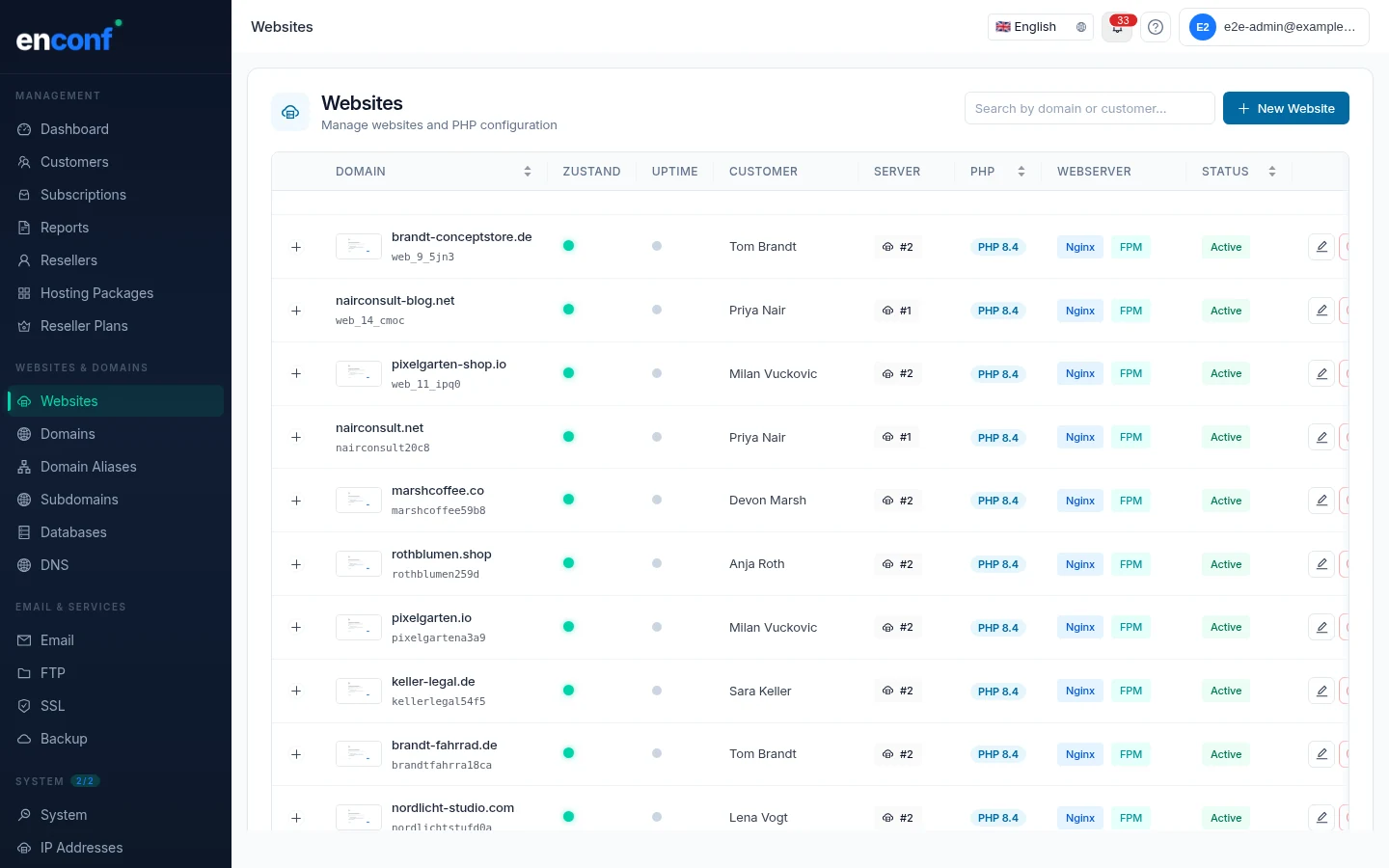Click PHP 8.4 badge for rothblumen.shop

pyautogui.click(x=997, y=564)
